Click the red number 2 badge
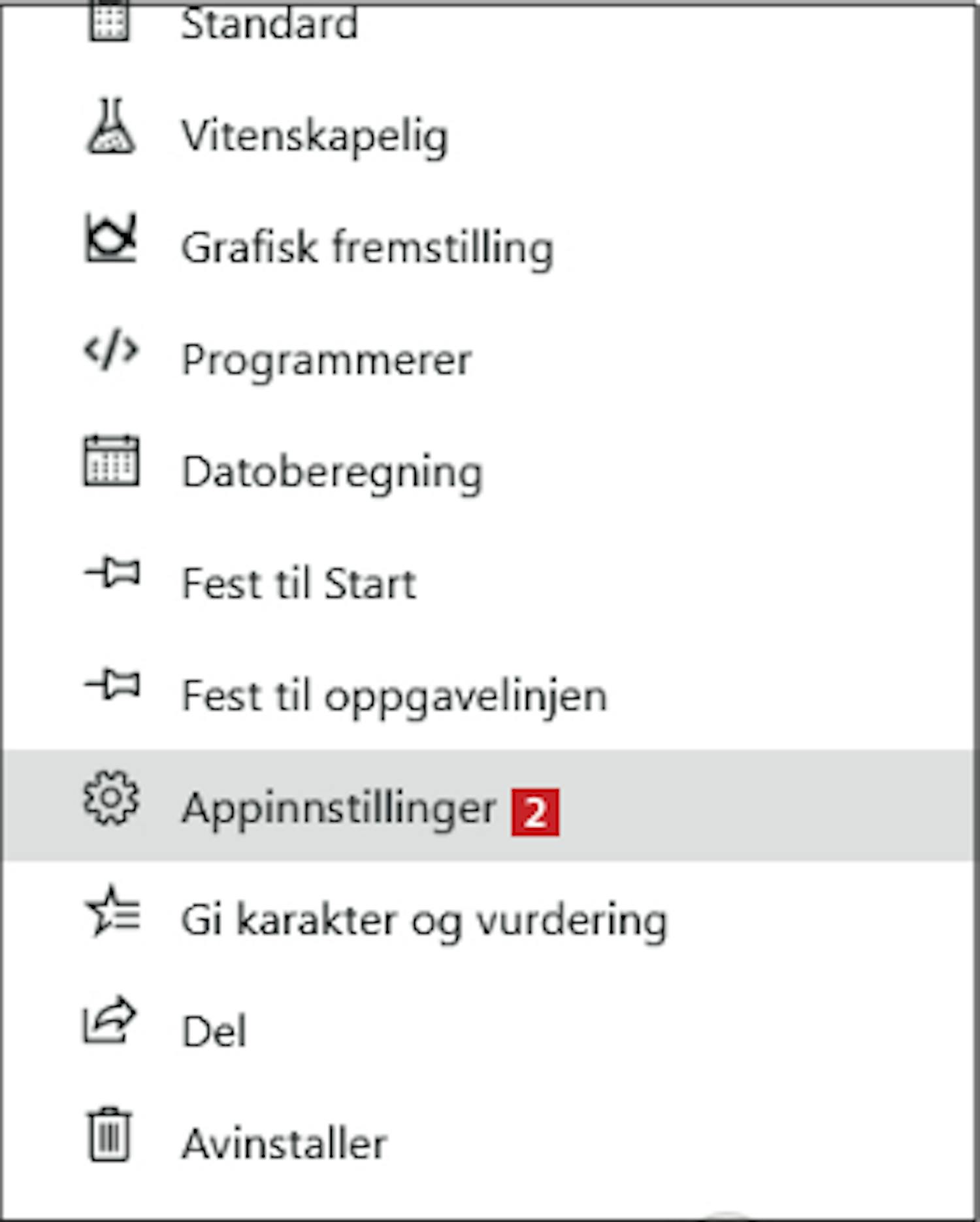The height and width of the screenshot is (1222, 980). [535, 812]
